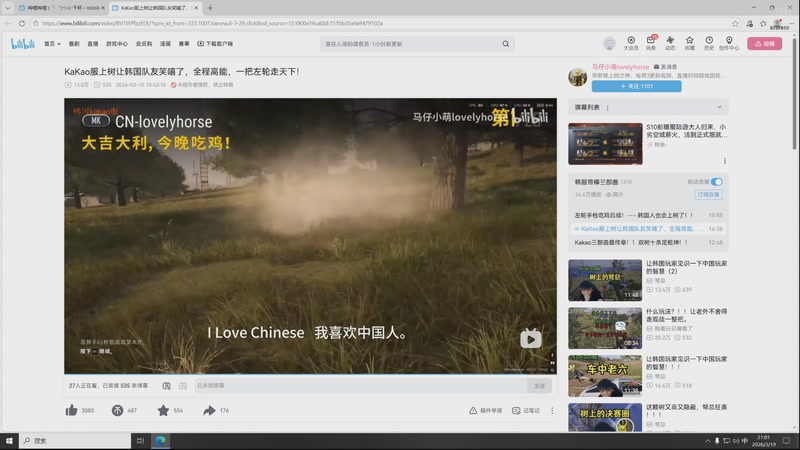Click 发消息 next to uploader name

click(x=665, y=67)
